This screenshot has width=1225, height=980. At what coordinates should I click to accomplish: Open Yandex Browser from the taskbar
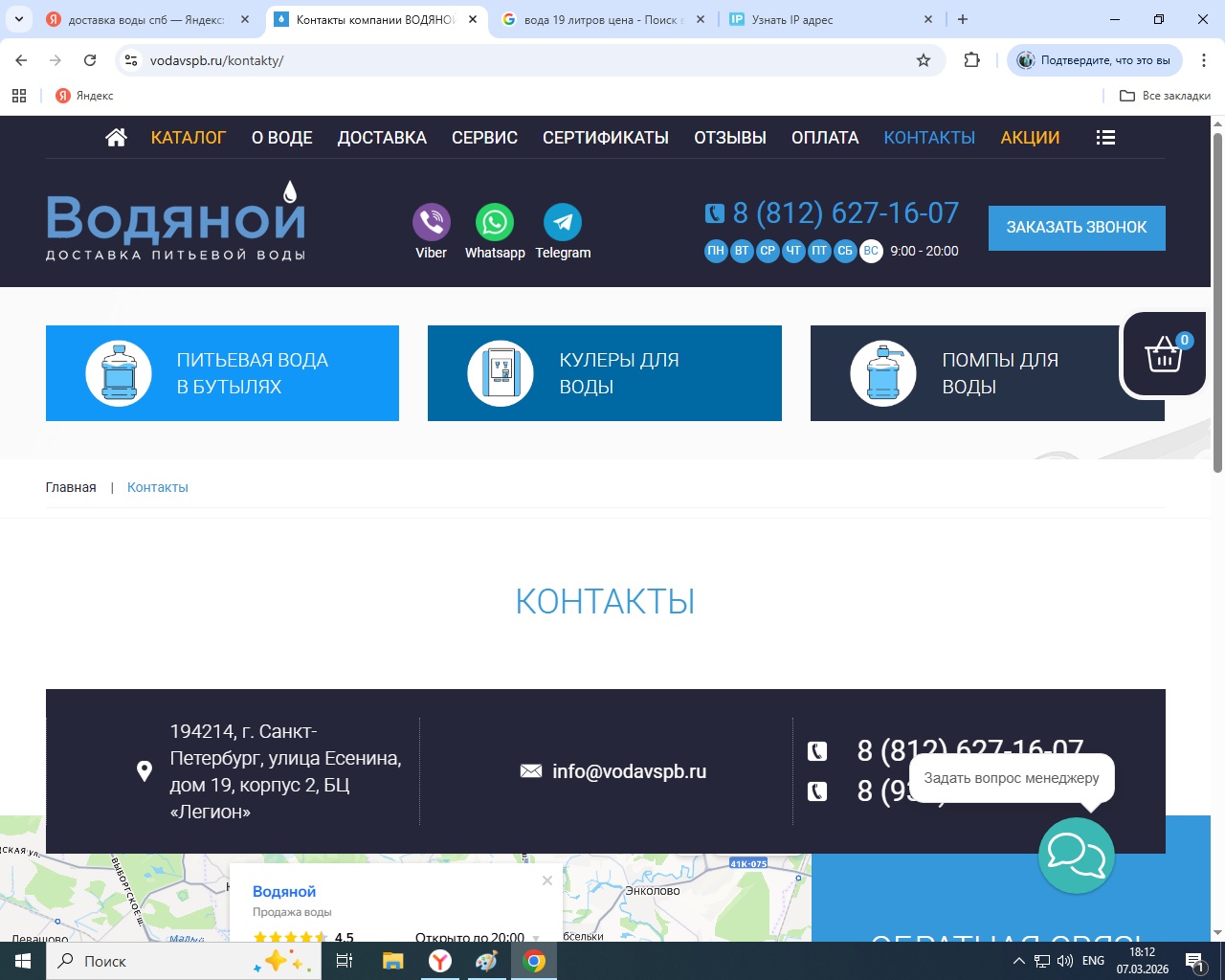point(440,961)
